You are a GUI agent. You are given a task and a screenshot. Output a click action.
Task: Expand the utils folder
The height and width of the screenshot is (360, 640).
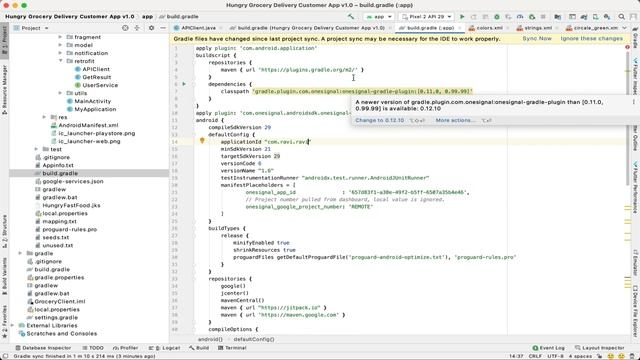tap(60, 93)
